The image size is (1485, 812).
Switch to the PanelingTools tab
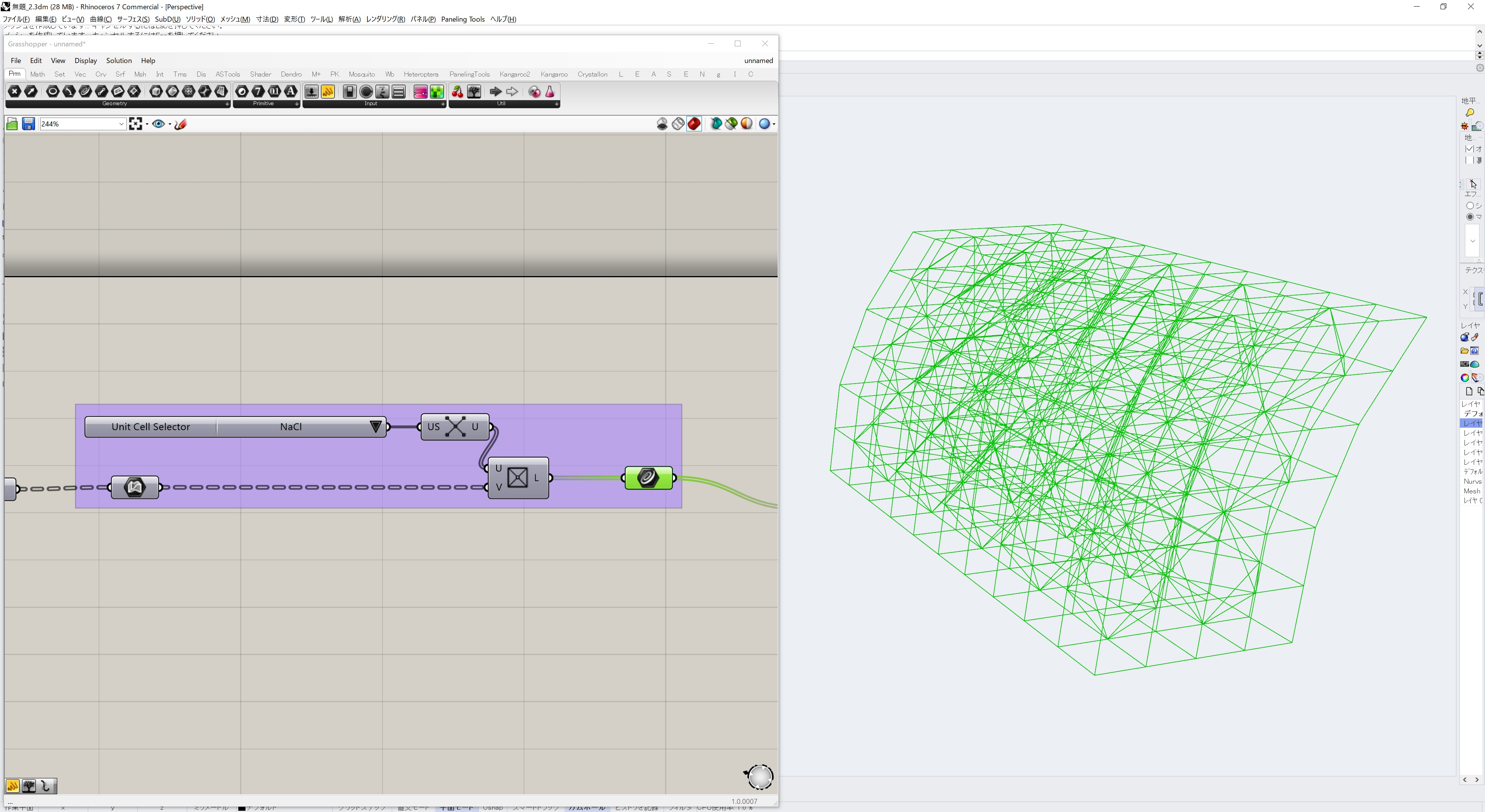click(x=469, y=74)
